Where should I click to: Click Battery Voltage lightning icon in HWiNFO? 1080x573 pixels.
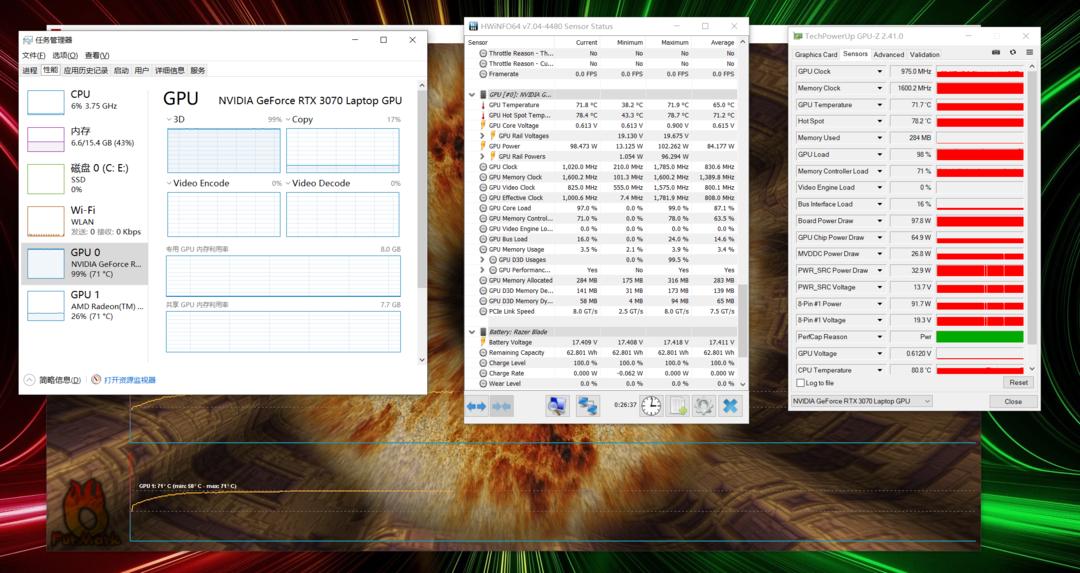(x=483, y=342)
